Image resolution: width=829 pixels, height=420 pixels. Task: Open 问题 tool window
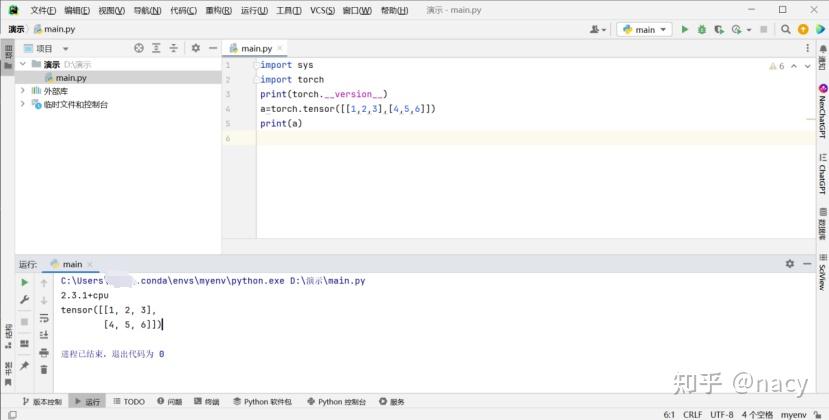point(169,401)
